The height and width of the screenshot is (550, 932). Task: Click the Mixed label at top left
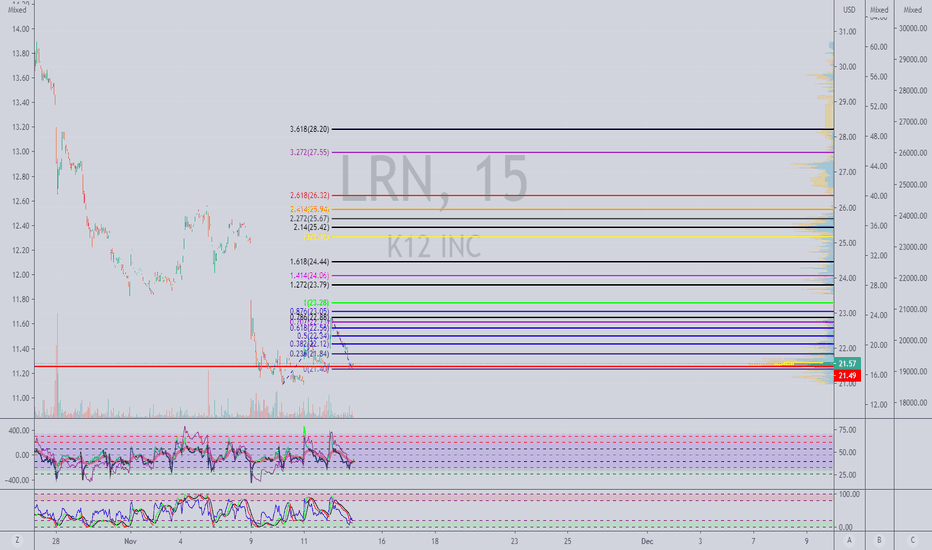(17, 10)
